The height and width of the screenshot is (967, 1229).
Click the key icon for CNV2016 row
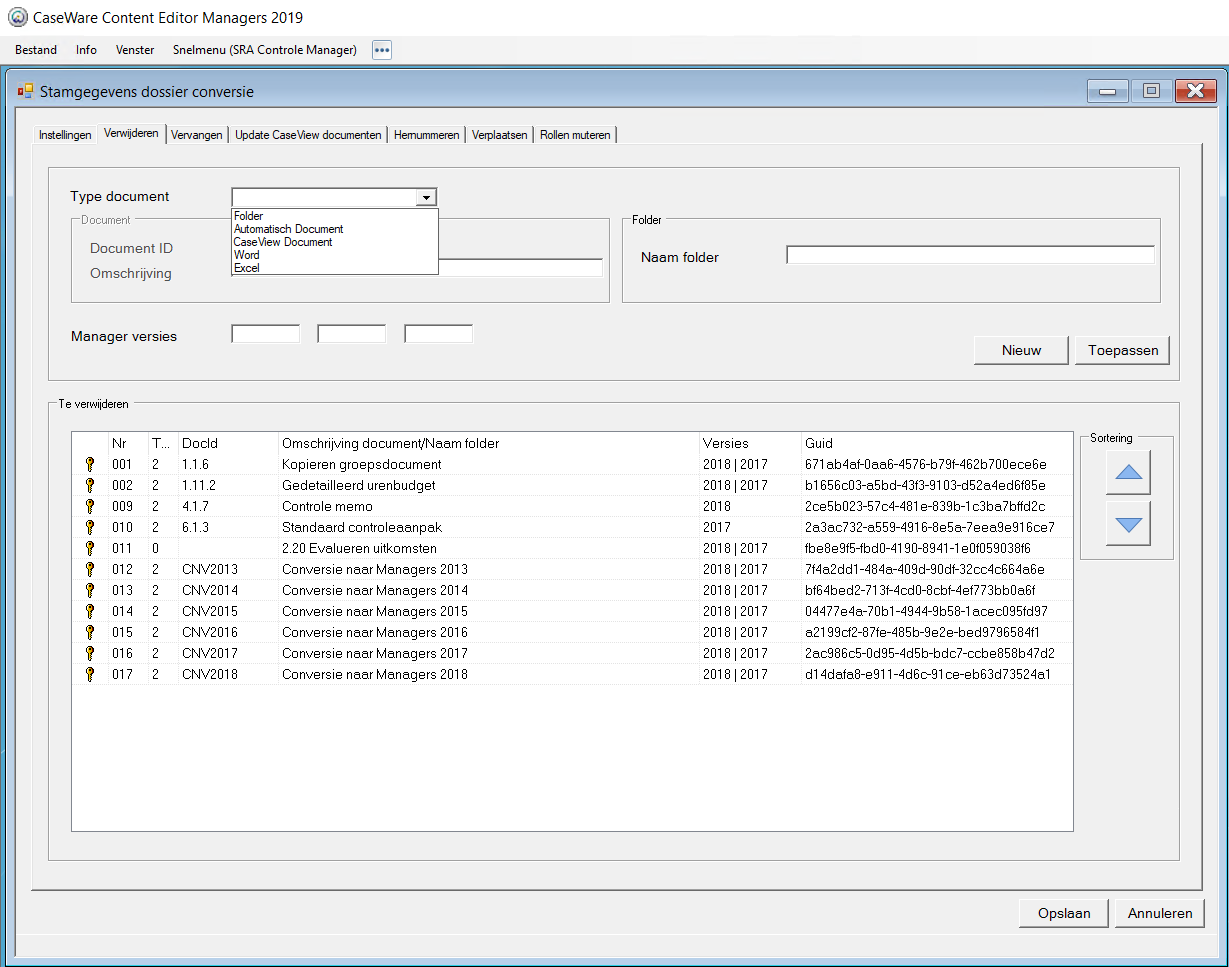[89, 632]
